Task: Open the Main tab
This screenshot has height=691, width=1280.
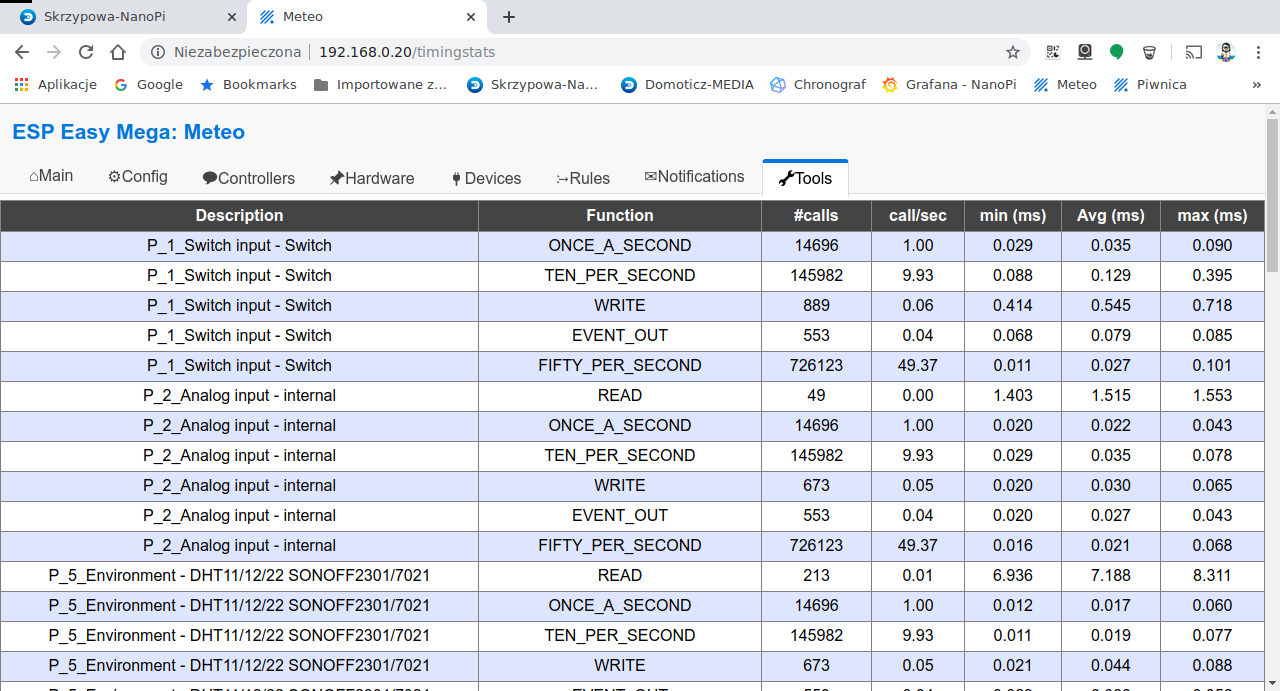Action: 51,176
